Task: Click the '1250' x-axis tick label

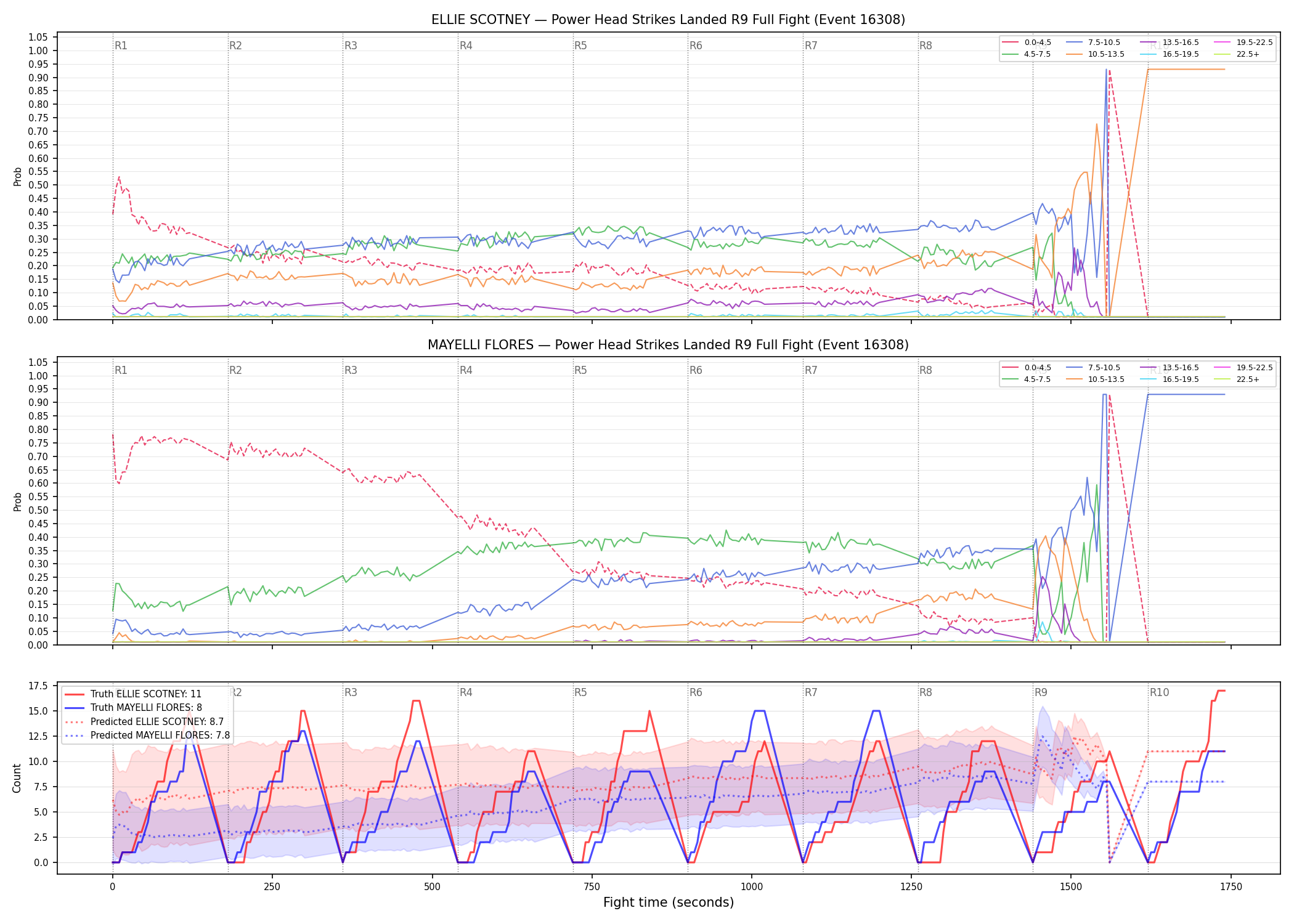Action: (x=911, y=887)
